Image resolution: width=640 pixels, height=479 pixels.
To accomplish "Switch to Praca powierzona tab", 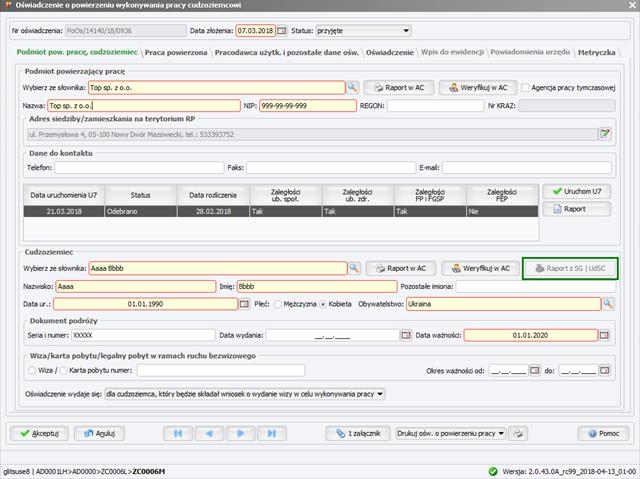I will (176, 53).
